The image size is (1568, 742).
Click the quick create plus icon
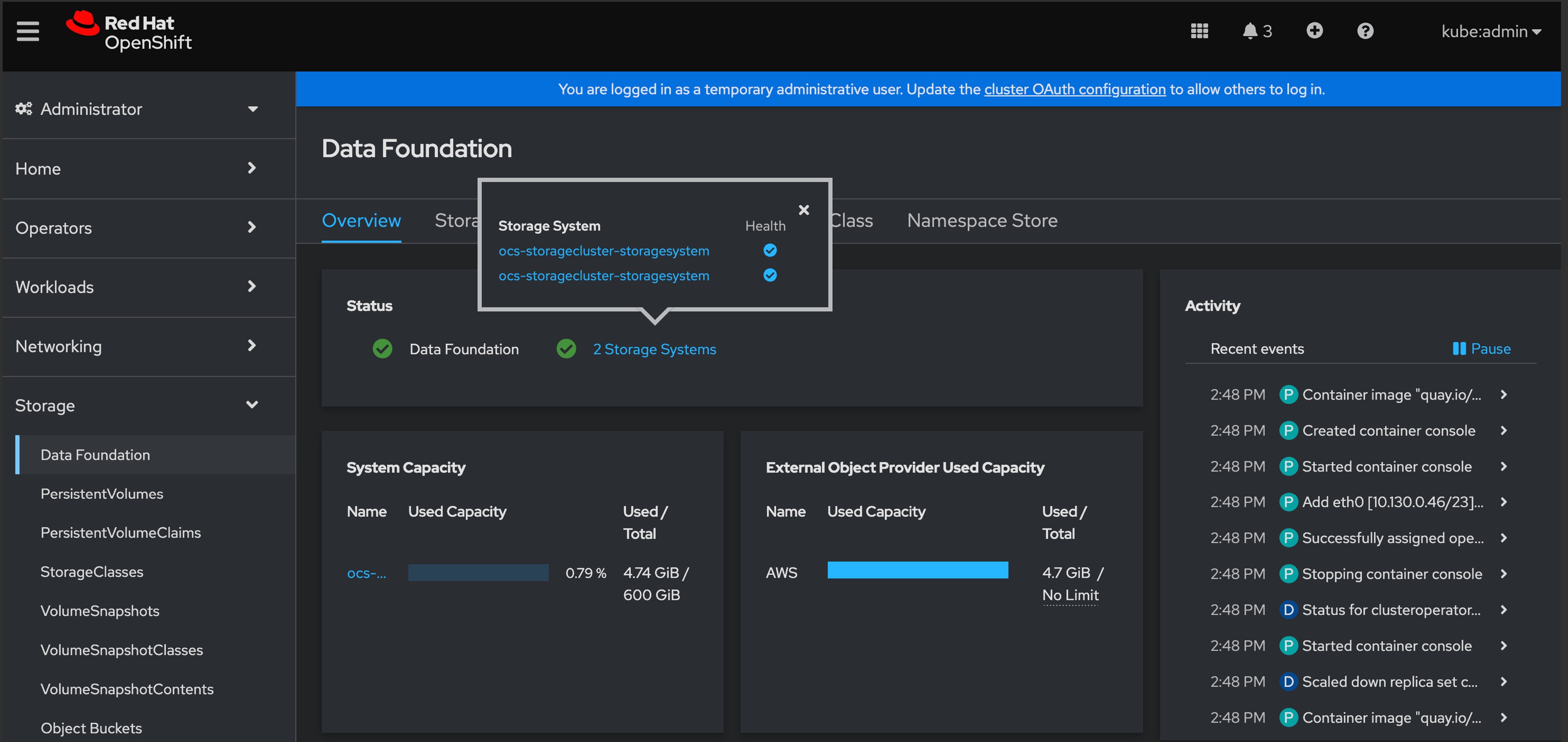pyautogui.click(x=1314, y=31)
